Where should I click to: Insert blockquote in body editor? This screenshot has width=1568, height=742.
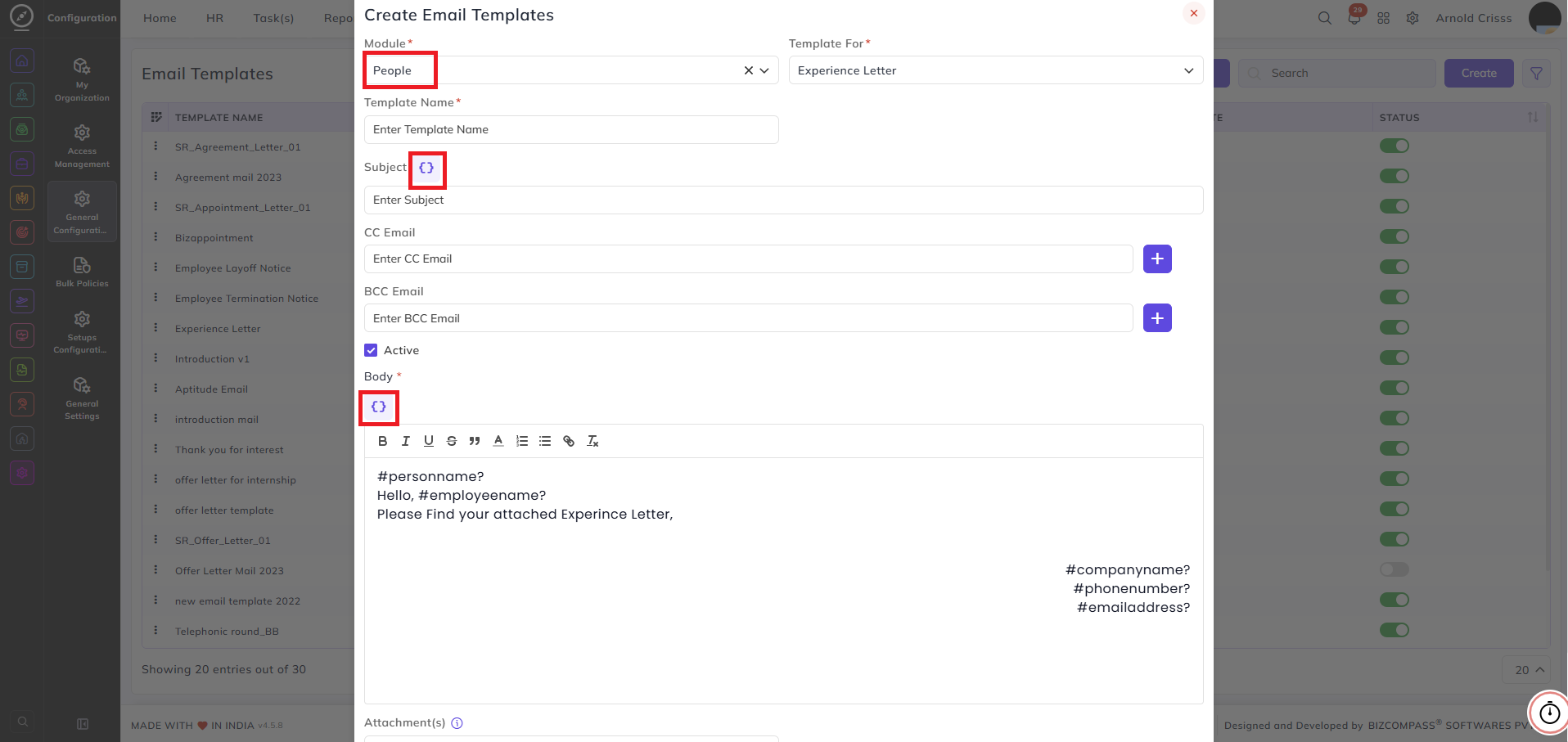tap(474, 441)
